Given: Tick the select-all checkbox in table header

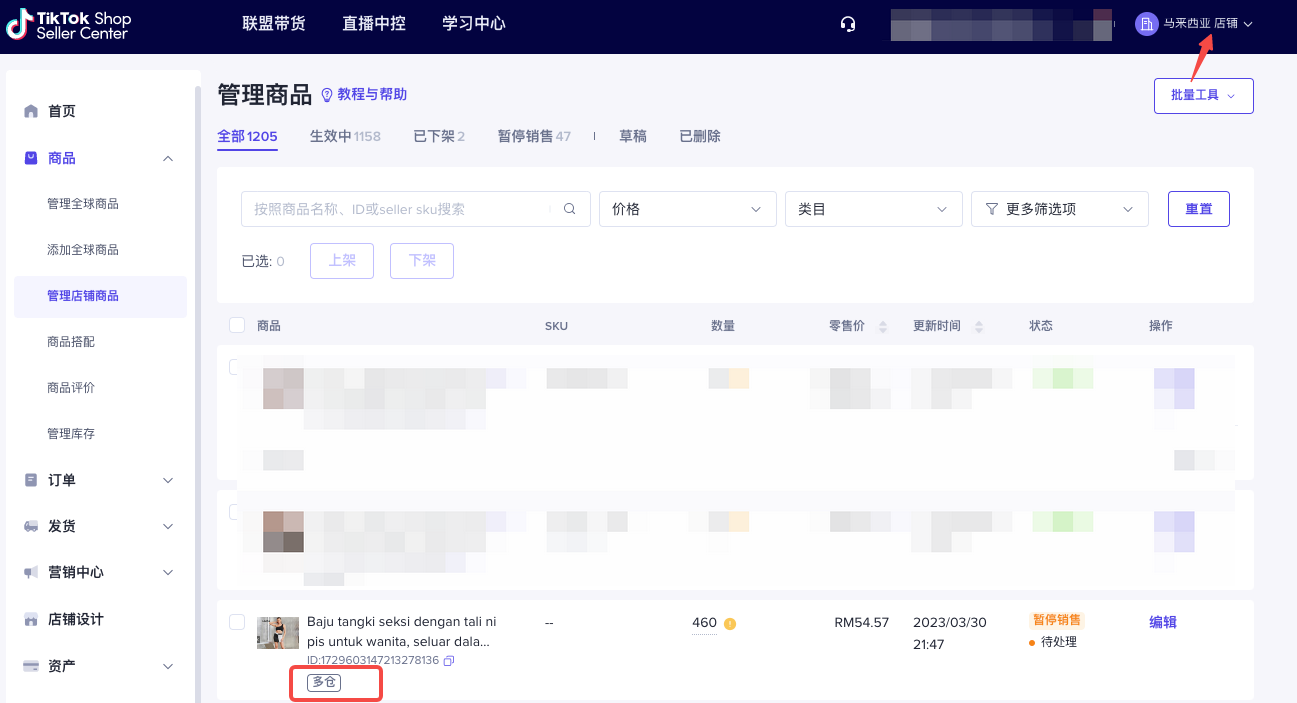Looking at the screenshot, I should click(237, 325).
